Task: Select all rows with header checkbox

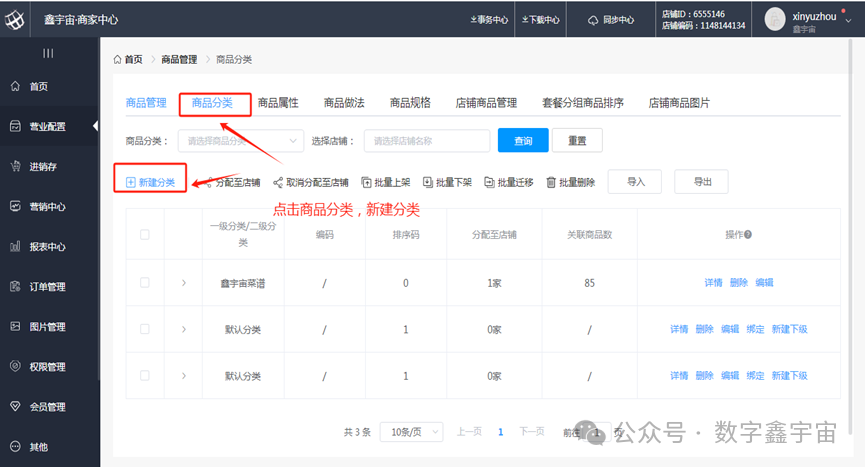Action: coord(145,235)
